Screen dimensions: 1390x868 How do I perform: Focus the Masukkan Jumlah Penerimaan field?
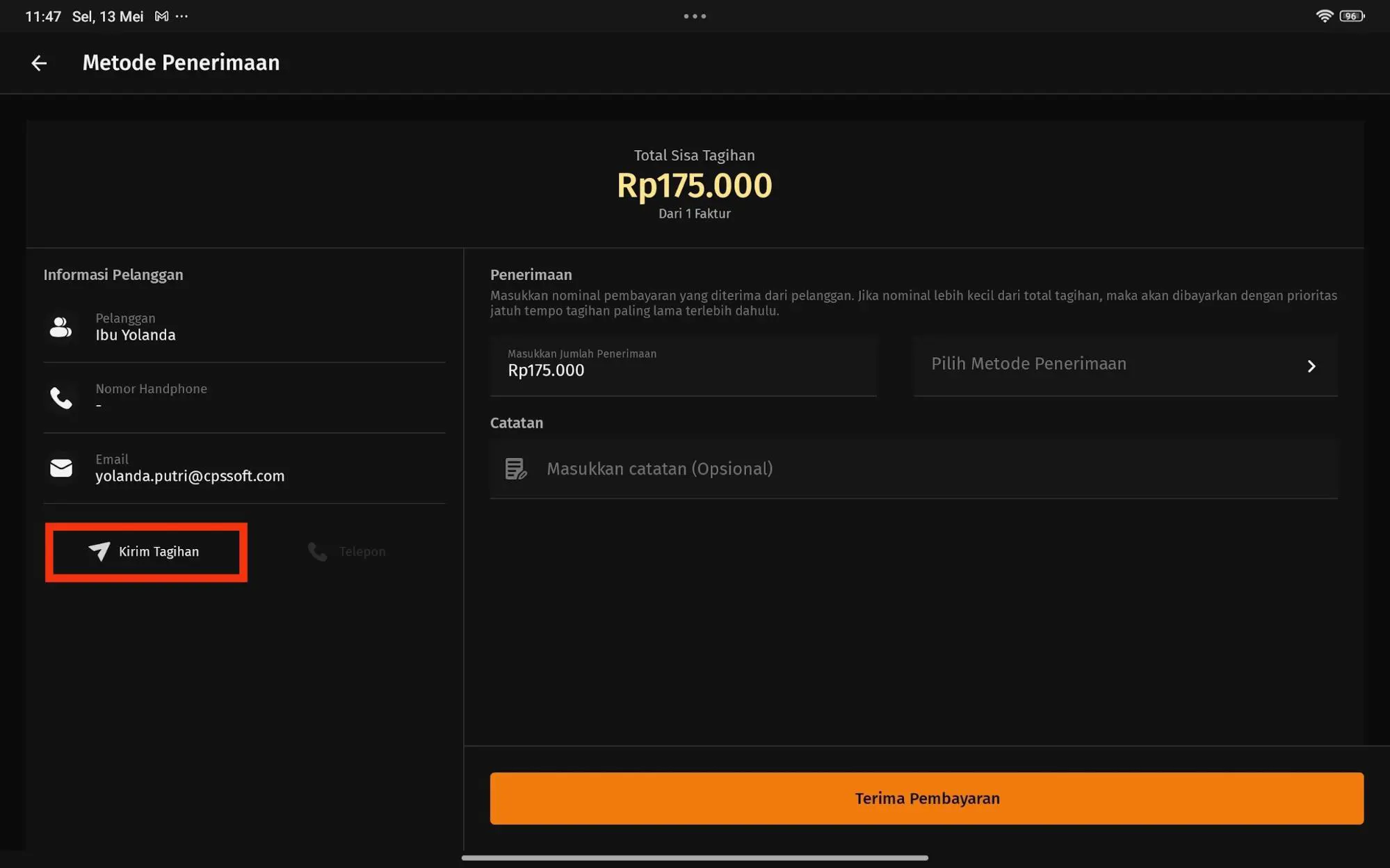[x=684, y=366]
